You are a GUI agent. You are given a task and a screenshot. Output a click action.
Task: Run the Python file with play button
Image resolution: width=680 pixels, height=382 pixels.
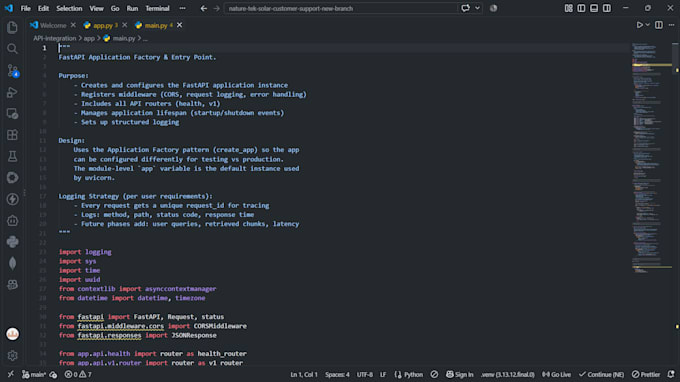pos(640,25)
